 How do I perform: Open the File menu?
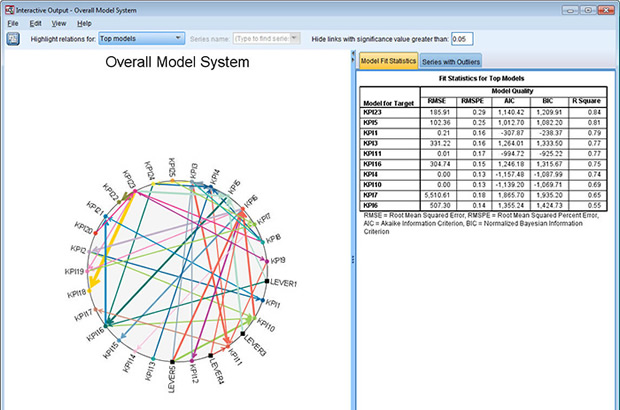(13, 22)
